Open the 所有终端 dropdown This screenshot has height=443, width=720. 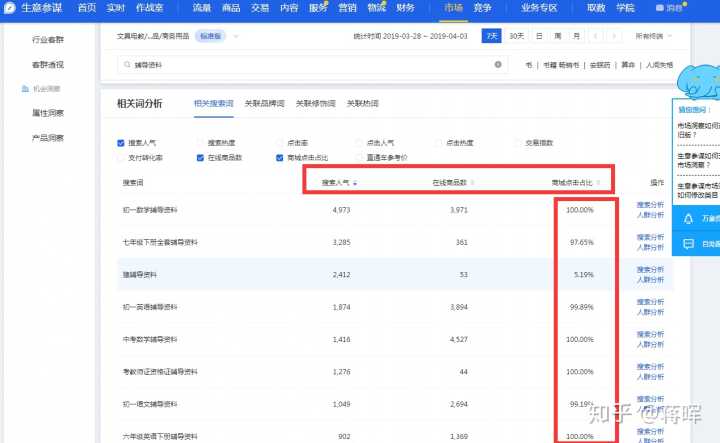tap(654, 36)
